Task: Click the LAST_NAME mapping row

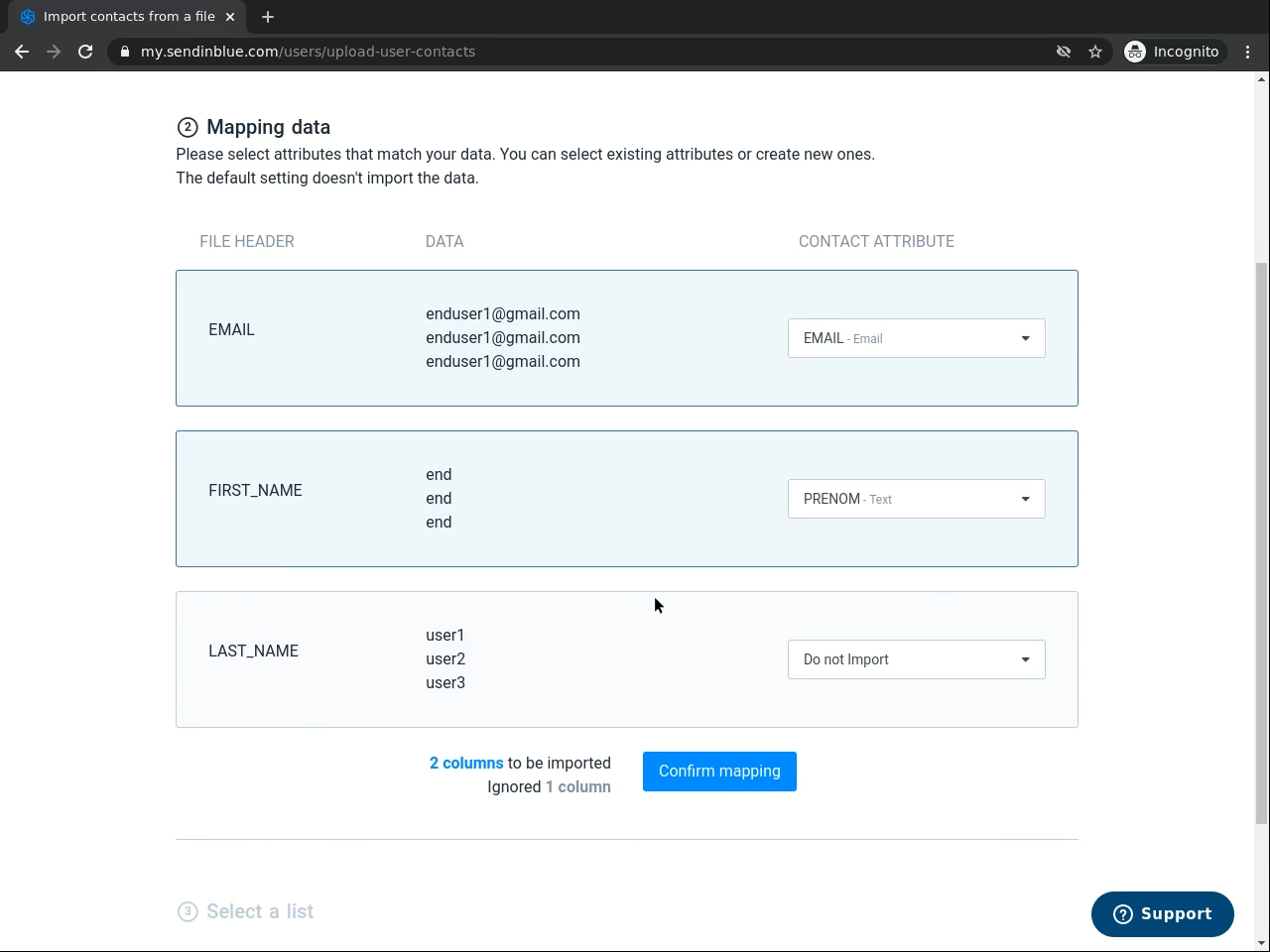Action: pyautogui.click(x=595, y=659)
